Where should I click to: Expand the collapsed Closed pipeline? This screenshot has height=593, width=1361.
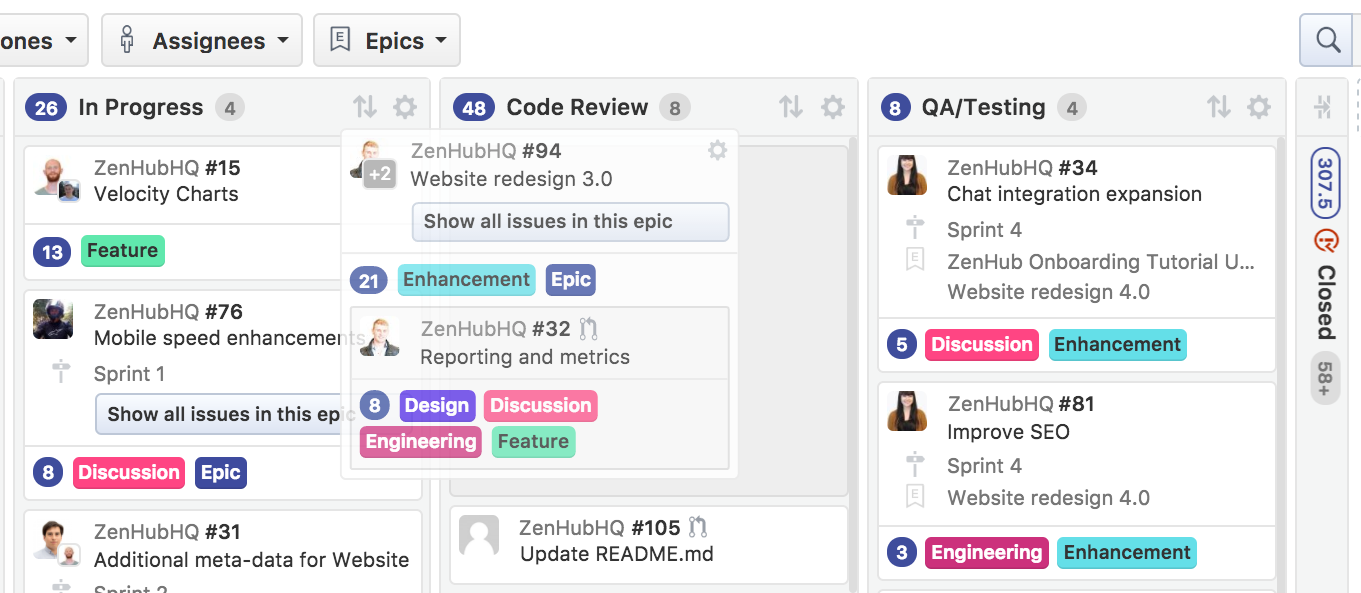1323,107
